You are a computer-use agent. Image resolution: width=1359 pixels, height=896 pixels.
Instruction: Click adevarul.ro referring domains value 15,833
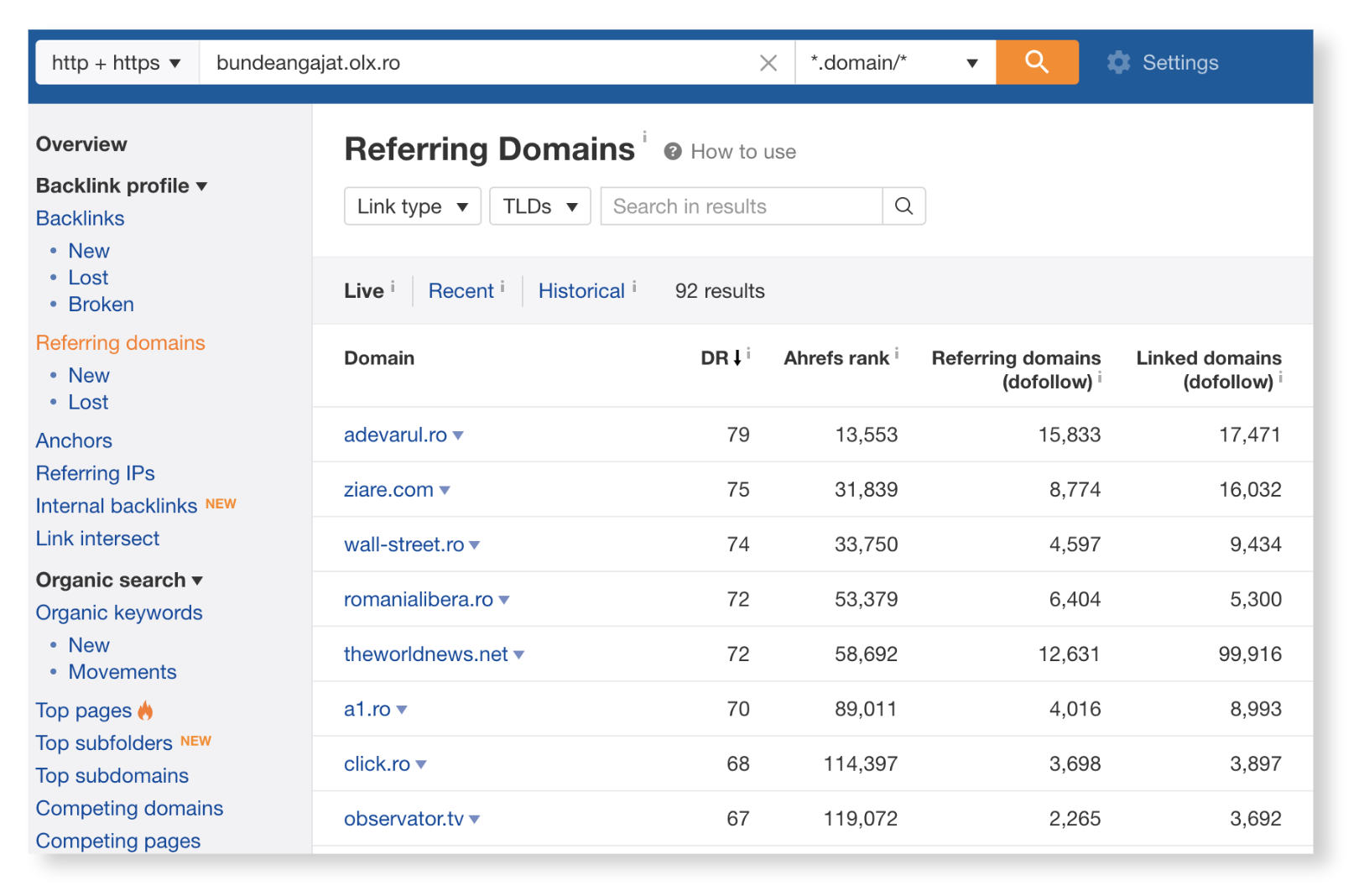click(1070, 435)
